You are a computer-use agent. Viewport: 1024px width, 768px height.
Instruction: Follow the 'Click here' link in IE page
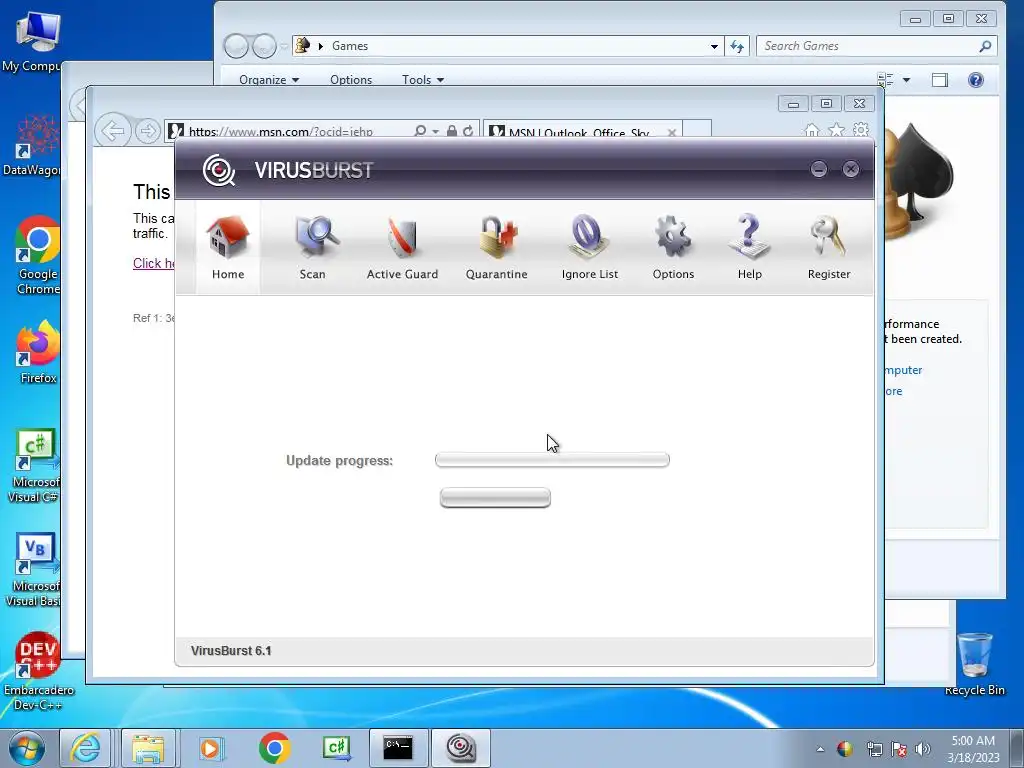point(153,263)
